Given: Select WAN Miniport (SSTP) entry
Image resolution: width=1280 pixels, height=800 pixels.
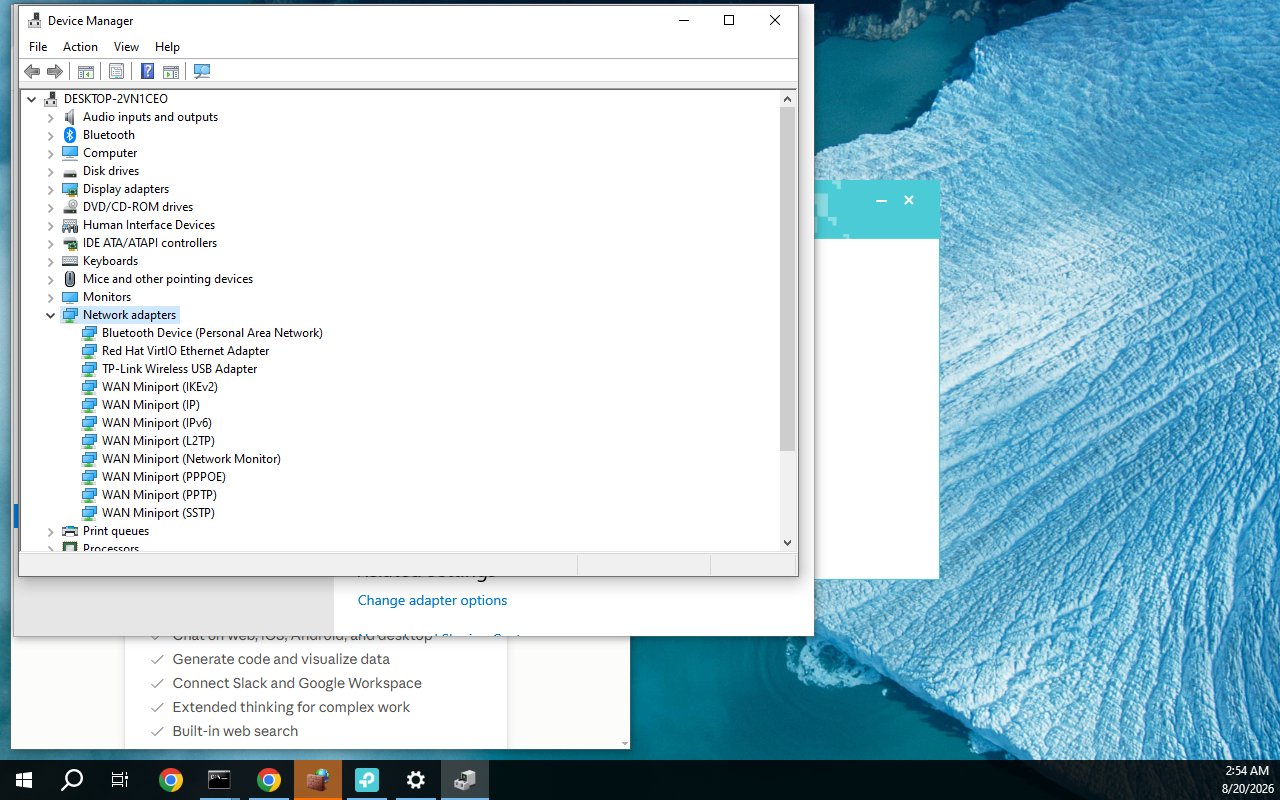Looking at the screenshot, I should (158, 513).
